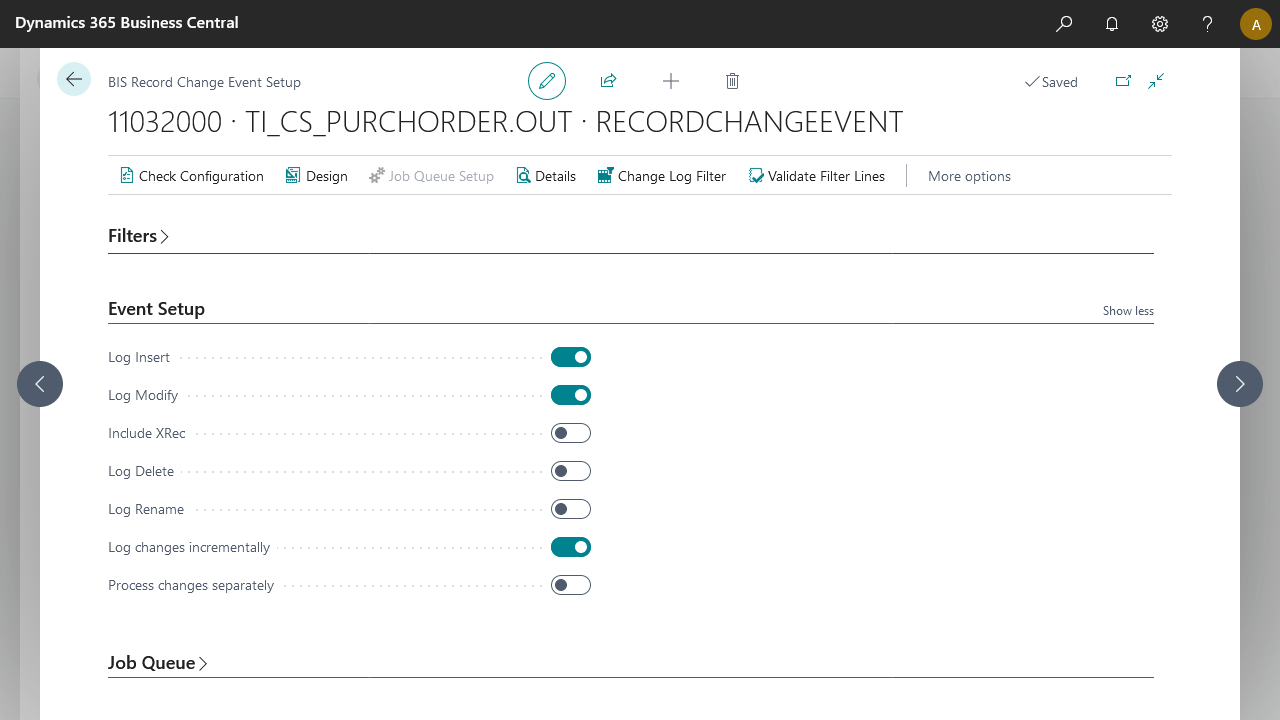The image size is (1280, 720).
Task: Open More options menu
Action: point(969,176)
